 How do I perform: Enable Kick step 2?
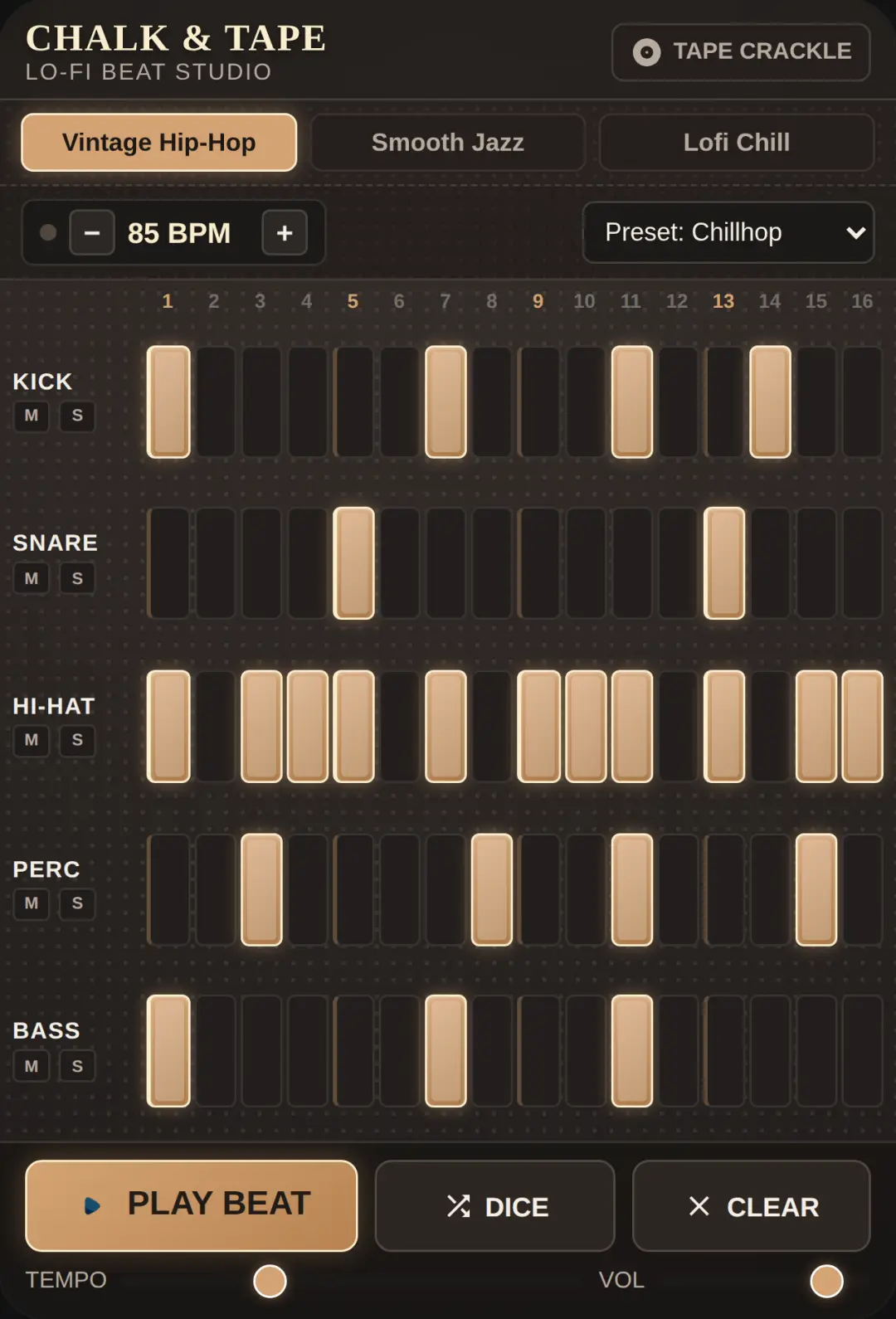[x=215, y=402]
